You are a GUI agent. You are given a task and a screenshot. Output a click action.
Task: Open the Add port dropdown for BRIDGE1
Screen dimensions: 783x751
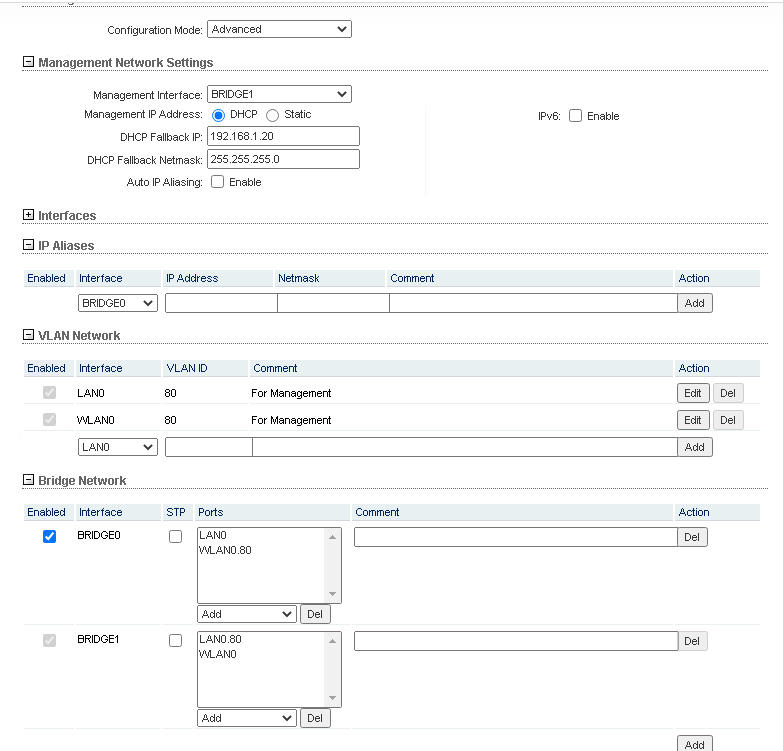(247, 718)
